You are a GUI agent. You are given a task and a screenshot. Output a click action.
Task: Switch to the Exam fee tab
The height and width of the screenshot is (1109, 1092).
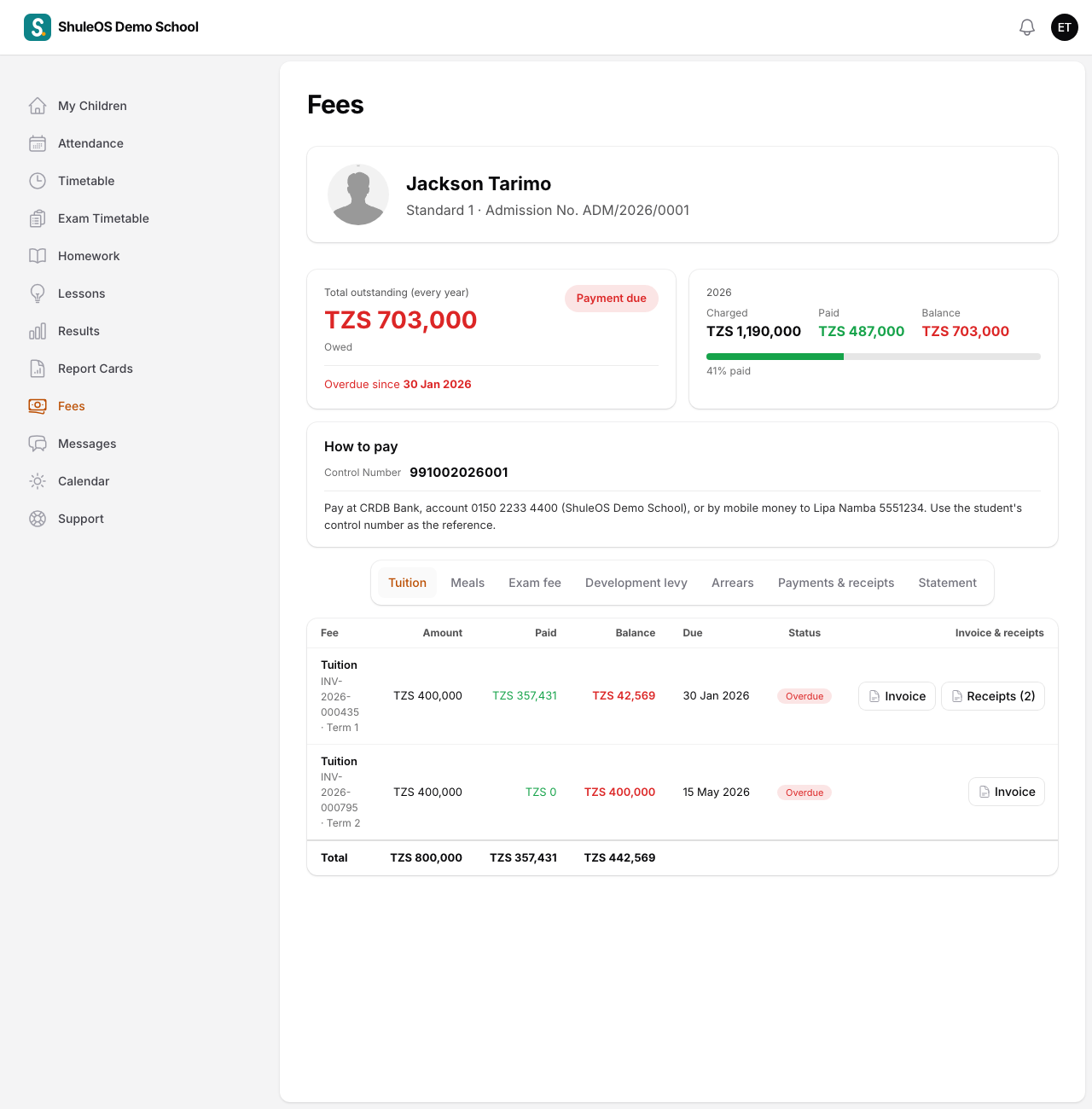point(535,583)
